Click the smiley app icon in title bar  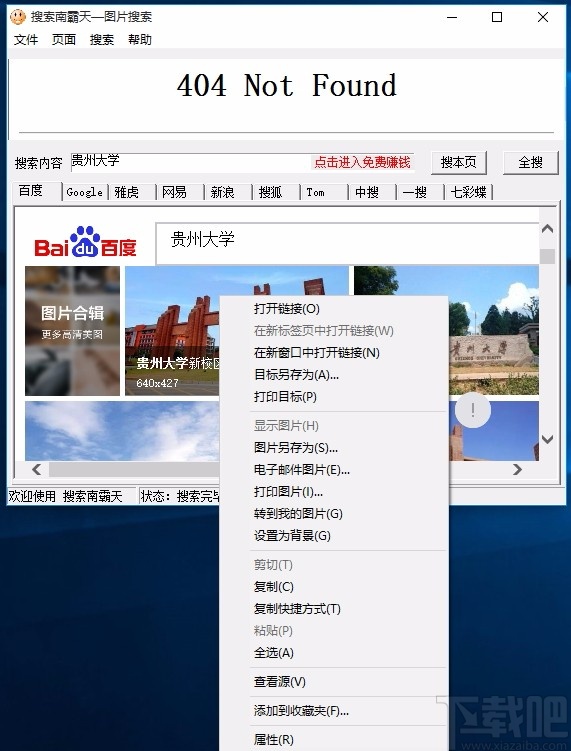tap(18, 17)
